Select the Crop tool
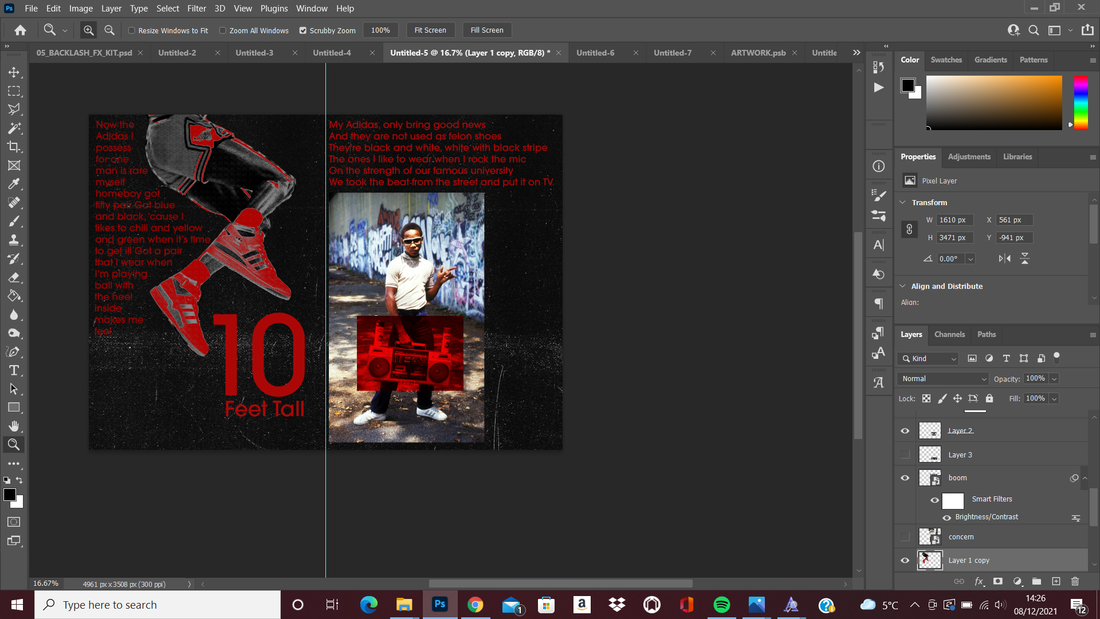1100x619 pixels. coord(13,147)
